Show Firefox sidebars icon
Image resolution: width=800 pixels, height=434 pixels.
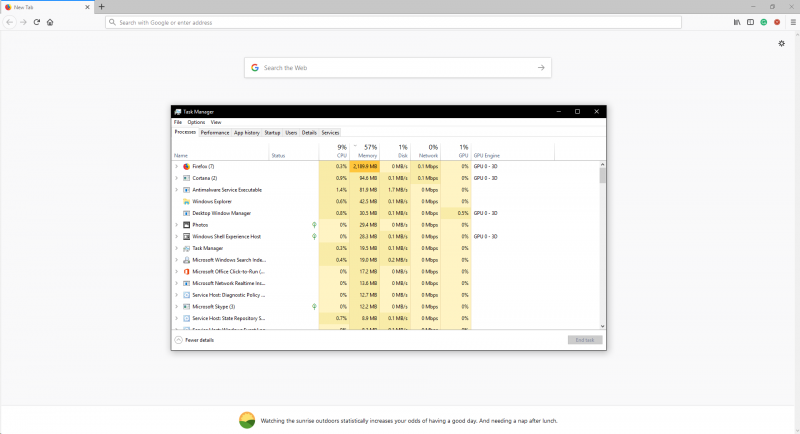[751, 22]
